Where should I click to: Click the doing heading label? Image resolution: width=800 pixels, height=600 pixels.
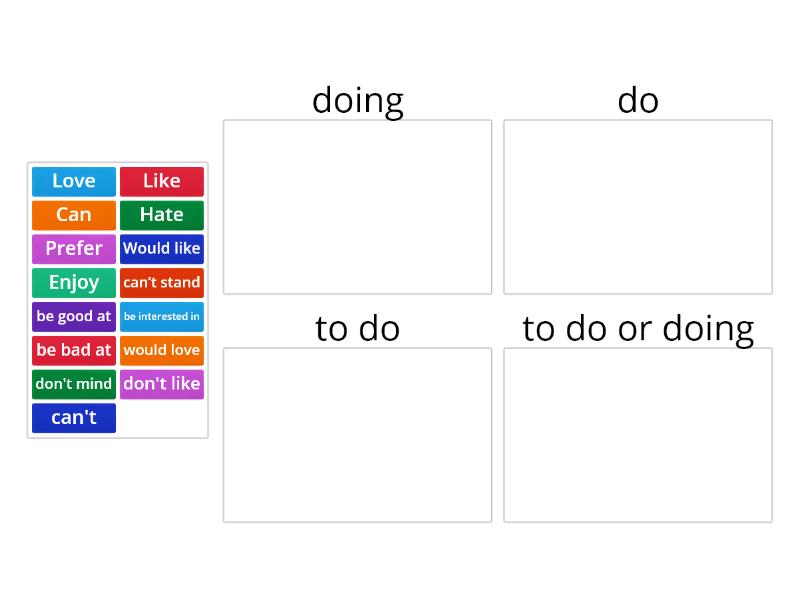pyautogui.click(x=358, y=101)
